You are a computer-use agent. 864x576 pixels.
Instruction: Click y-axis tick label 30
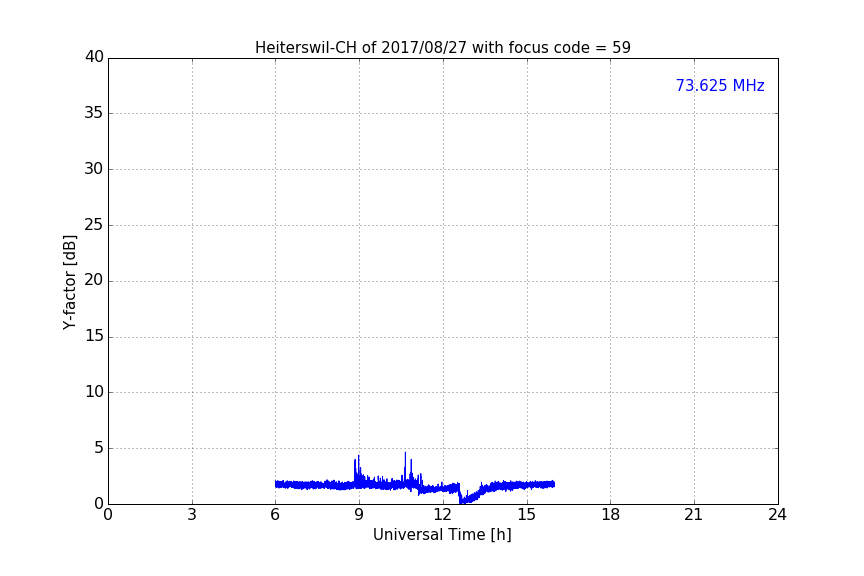(94, 169)
